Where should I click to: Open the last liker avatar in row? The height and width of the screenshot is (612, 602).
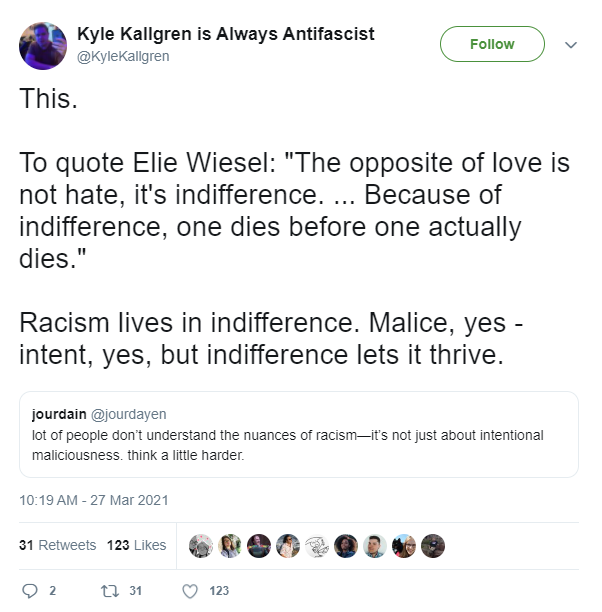pos(433,546)
